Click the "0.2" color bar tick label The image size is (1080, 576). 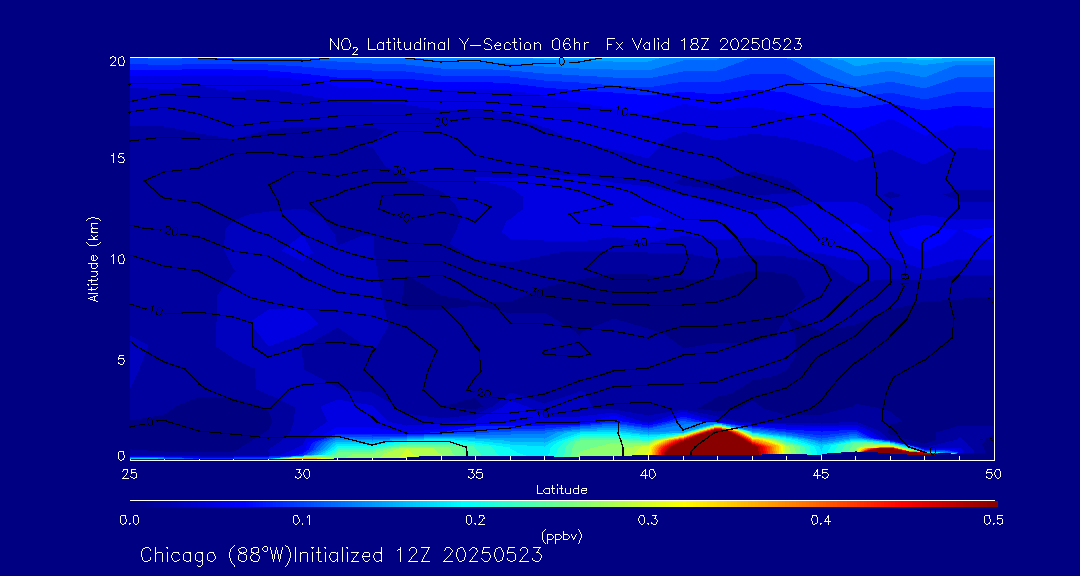[475, 520]
